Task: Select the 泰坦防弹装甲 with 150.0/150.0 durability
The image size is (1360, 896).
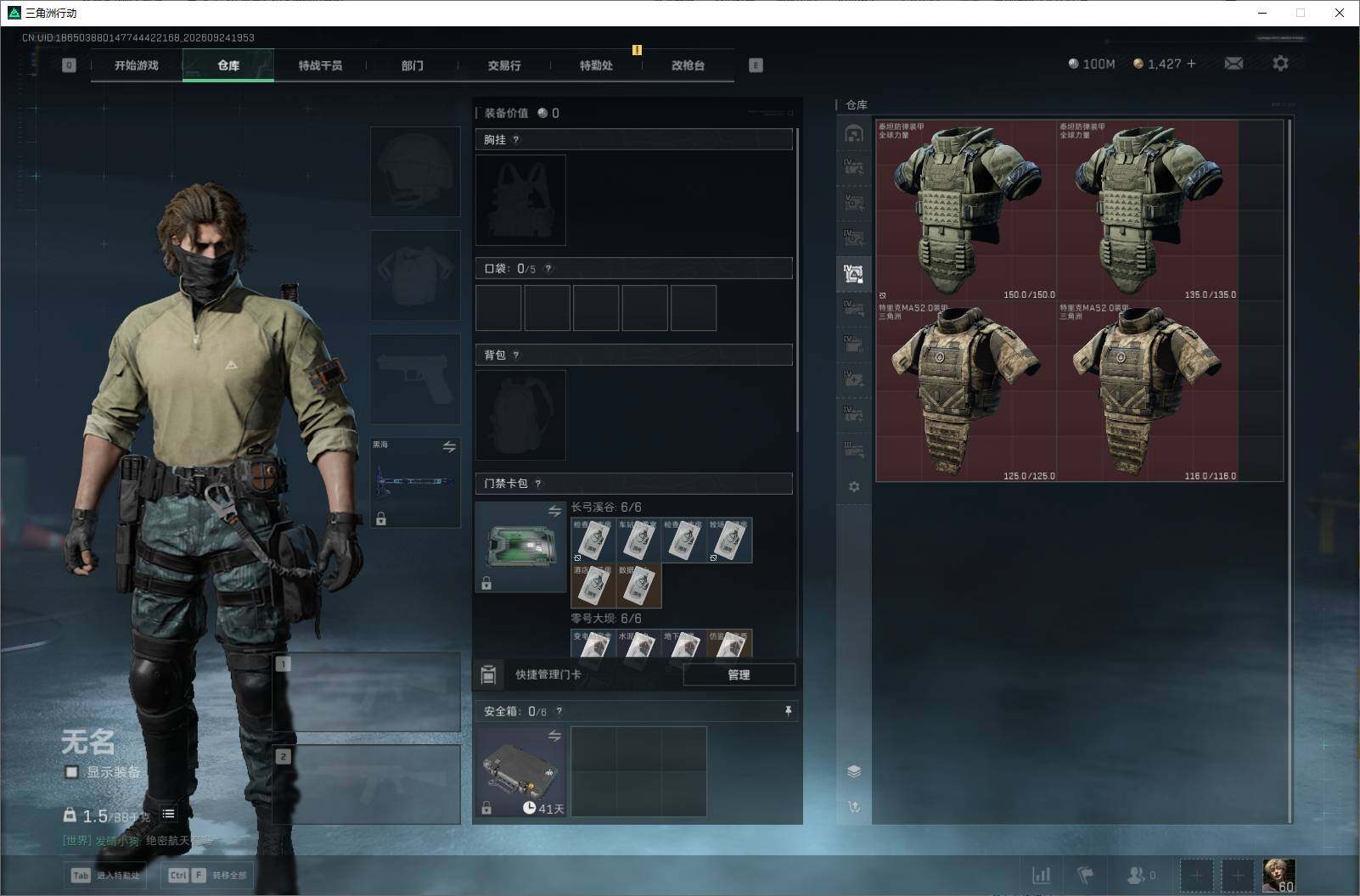Action: [x=967, y=210]
